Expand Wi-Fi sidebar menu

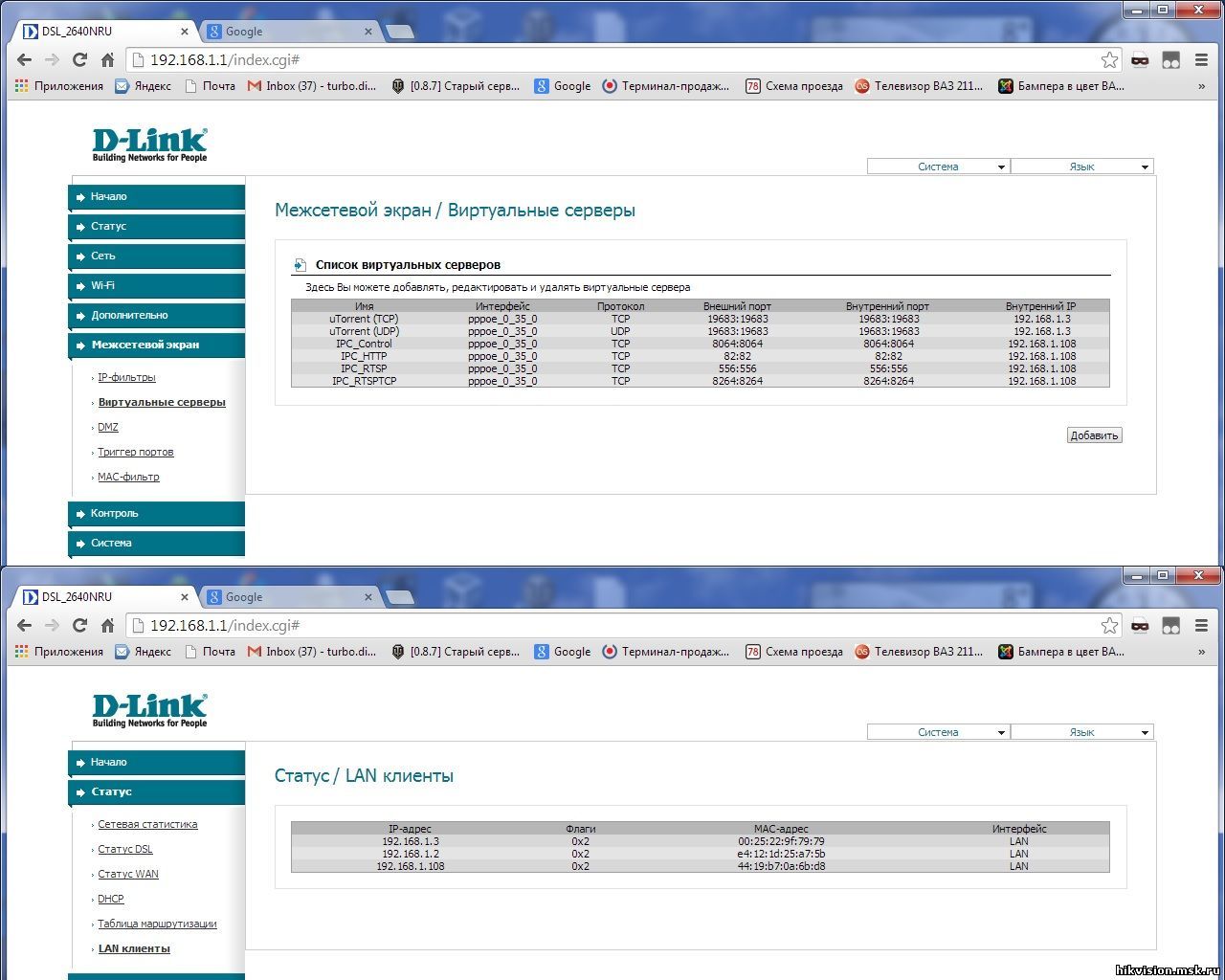point(157,286)
